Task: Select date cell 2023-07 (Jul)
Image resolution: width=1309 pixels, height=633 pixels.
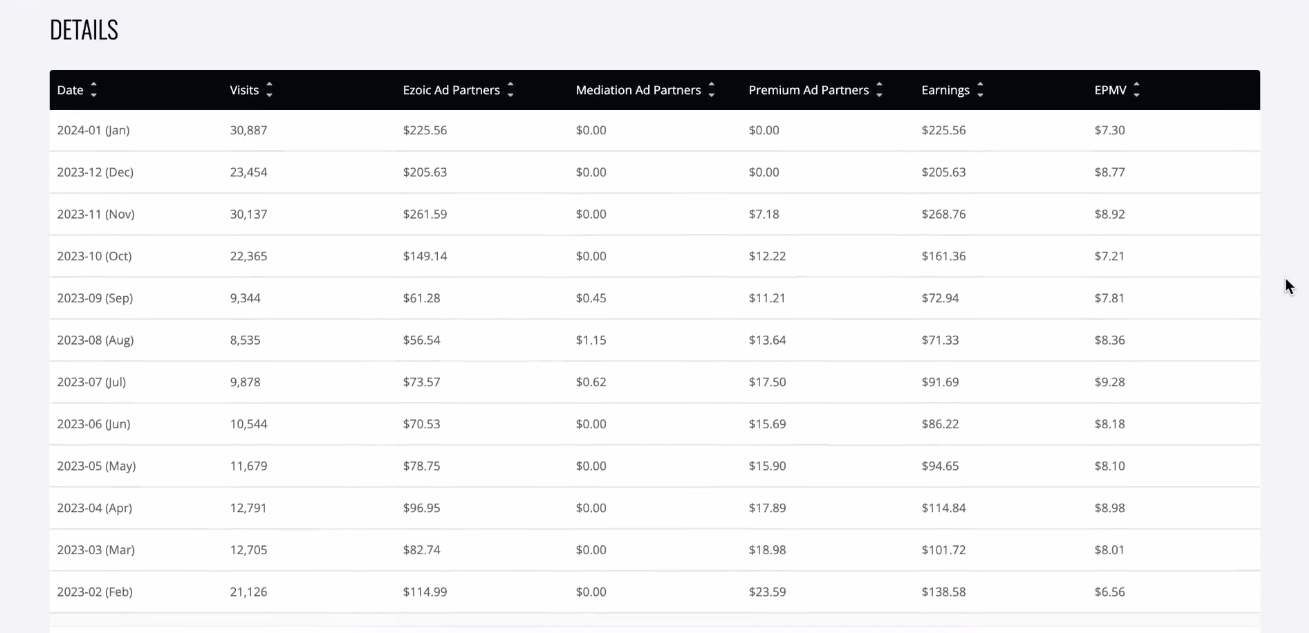Action: (91, 382)
